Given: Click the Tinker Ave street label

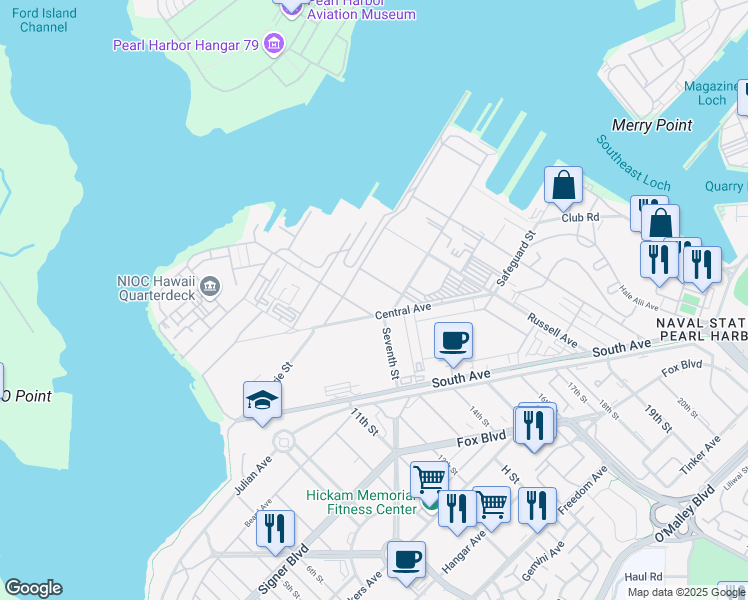Looking at the screenshot, I should tap(700, 455).
